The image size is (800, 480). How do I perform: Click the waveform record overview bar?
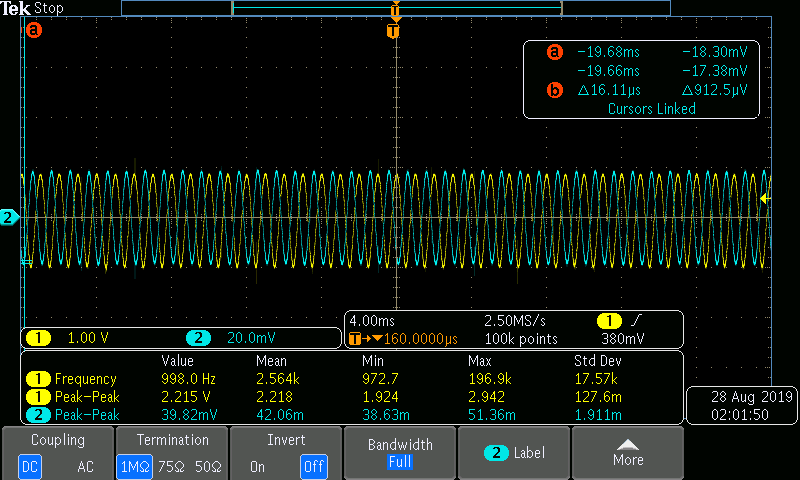click(396, 8)
